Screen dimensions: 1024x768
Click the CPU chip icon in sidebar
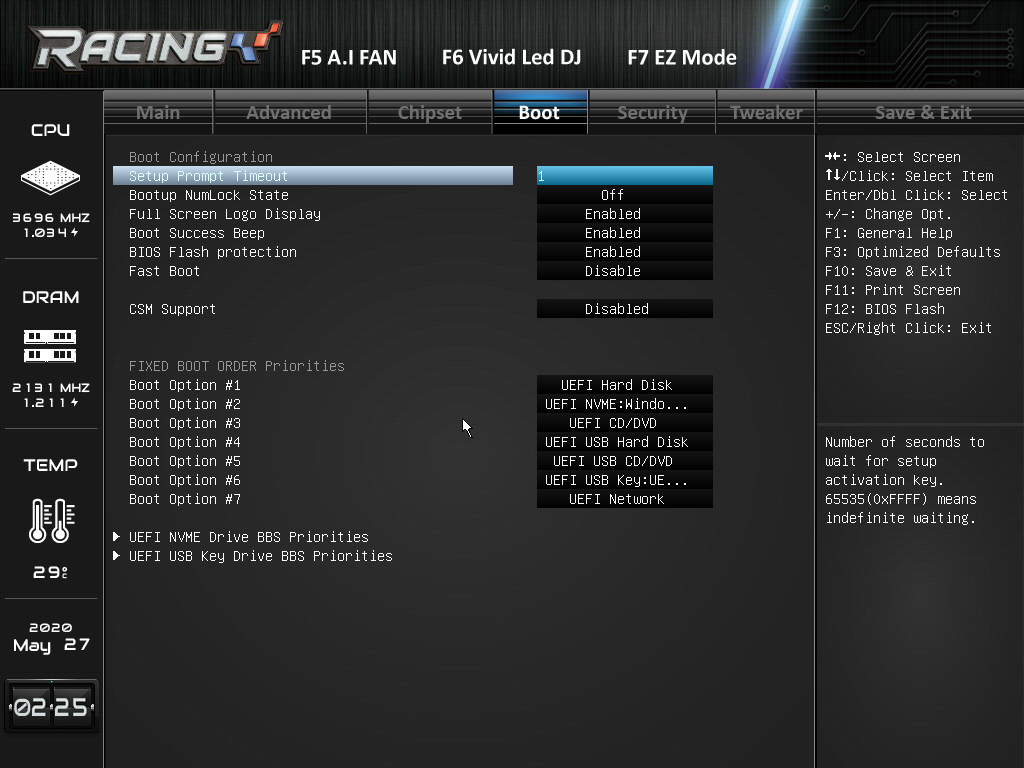(50, 178)
